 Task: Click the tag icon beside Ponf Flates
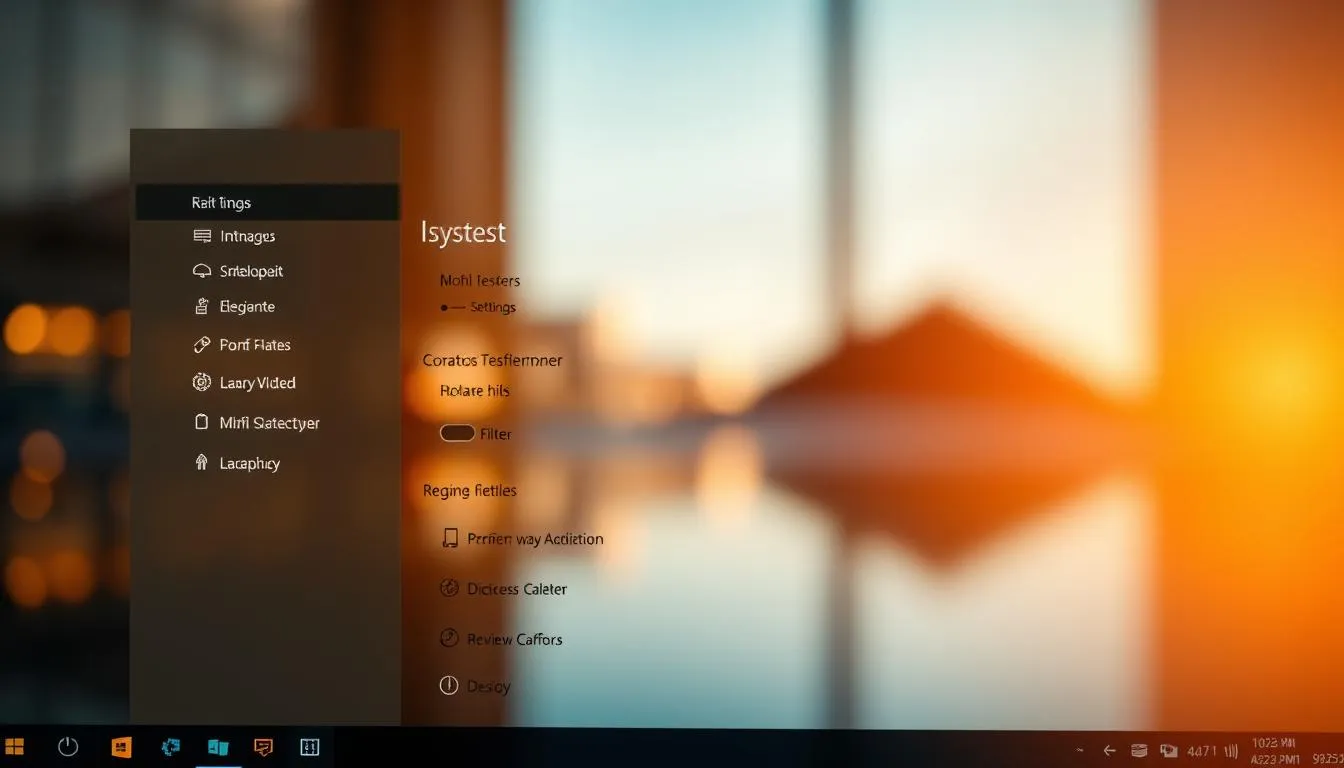pyautogui.click(x=201, y=345)
